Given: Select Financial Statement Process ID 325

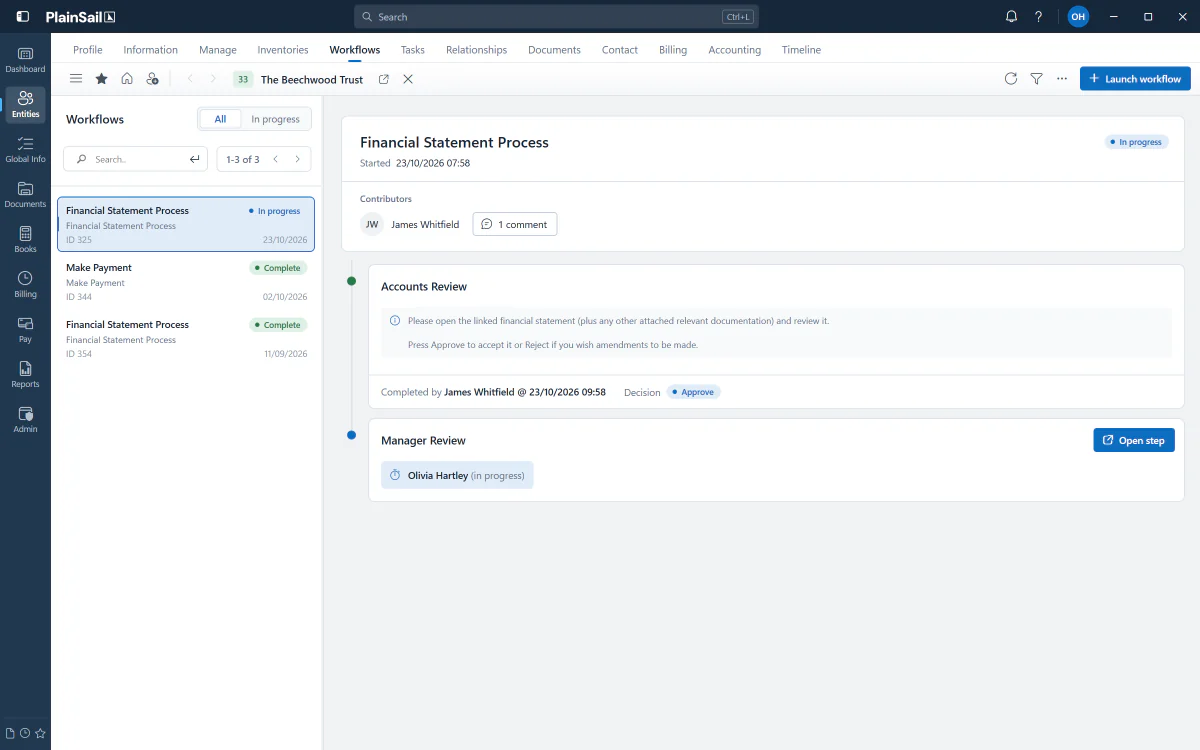Looking at the screenshot, I should (186, 224).
